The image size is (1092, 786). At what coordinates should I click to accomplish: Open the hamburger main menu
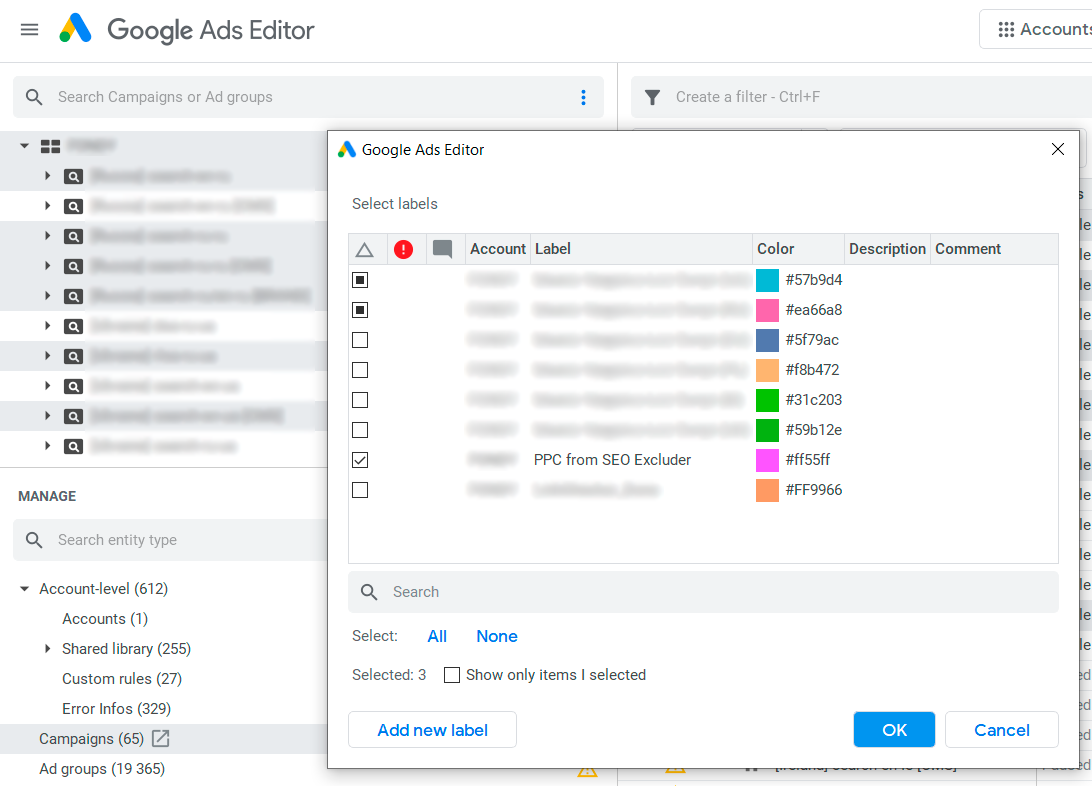[29, 30]
